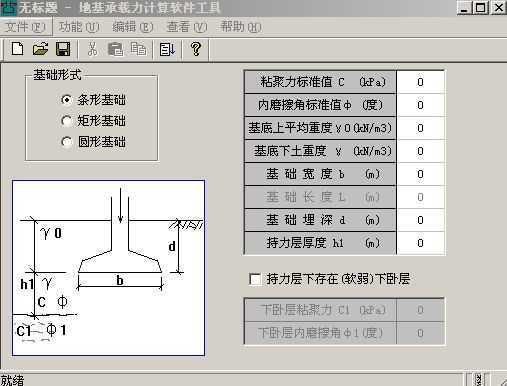Click the 内摩擦角标准值 input field
Viewport: 507px width, 386px height.
pyautogui.click(x=420, y=105)
